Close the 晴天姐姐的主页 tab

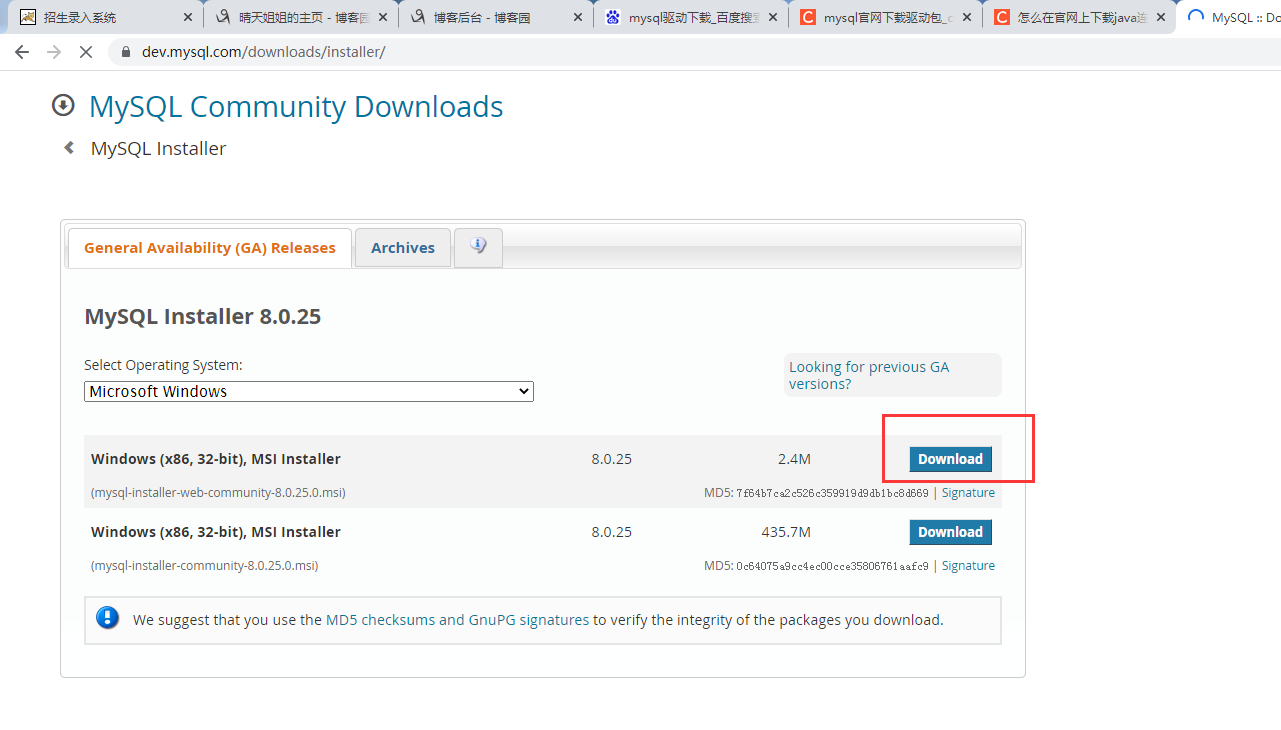pos(383,17)
